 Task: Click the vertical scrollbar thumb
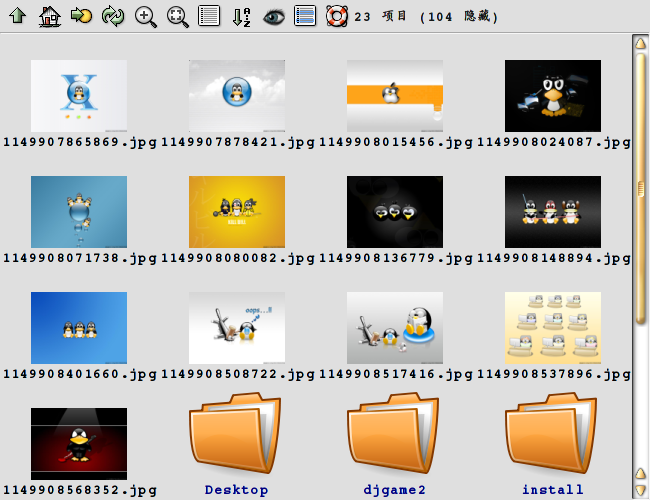tap(640, 187)
